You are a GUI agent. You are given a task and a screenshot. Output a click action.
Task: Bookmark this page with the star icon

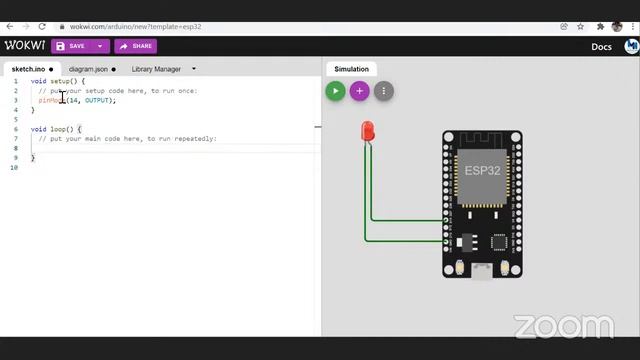pyautogui.click(x=580, y=27)
